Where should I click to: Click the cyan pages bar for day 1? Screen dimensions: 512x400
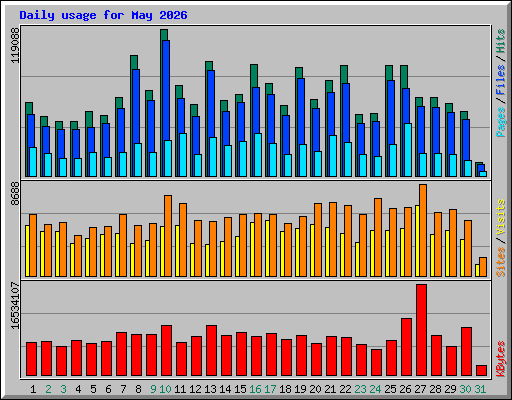[x=33, y=162]
